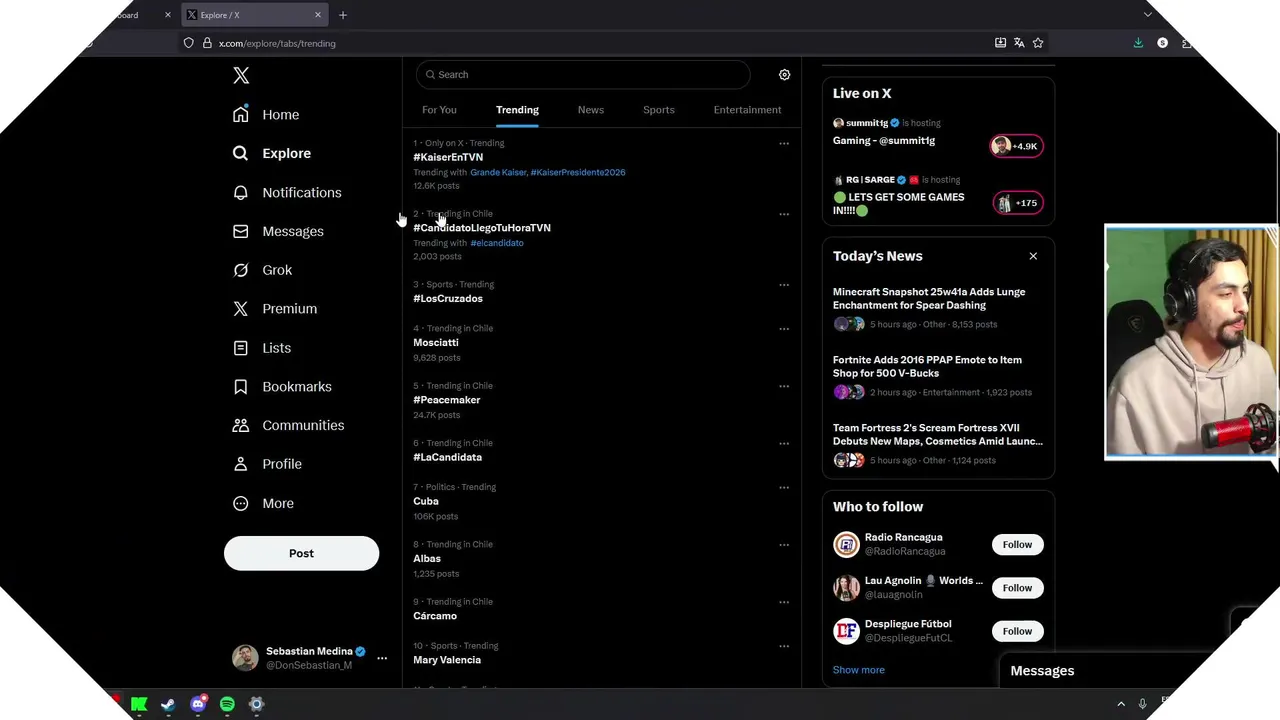Open more options for Cárcamo trend
Screen dimensions: 1280x720
pos(784,603)
